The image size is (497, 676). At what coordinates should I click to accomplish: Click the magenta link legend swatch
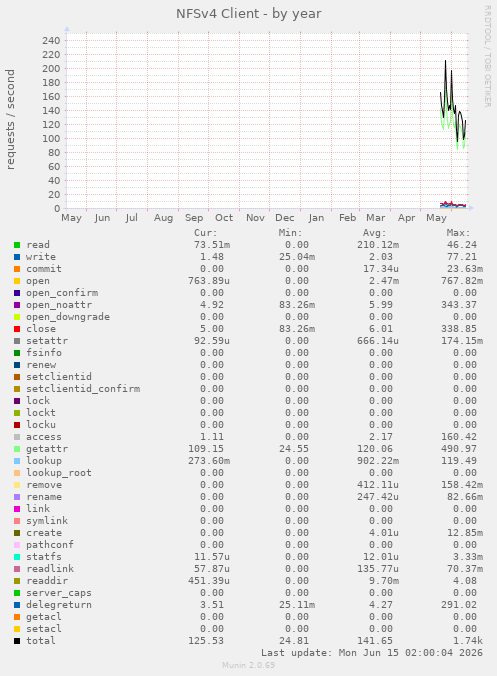pos(17,509)
